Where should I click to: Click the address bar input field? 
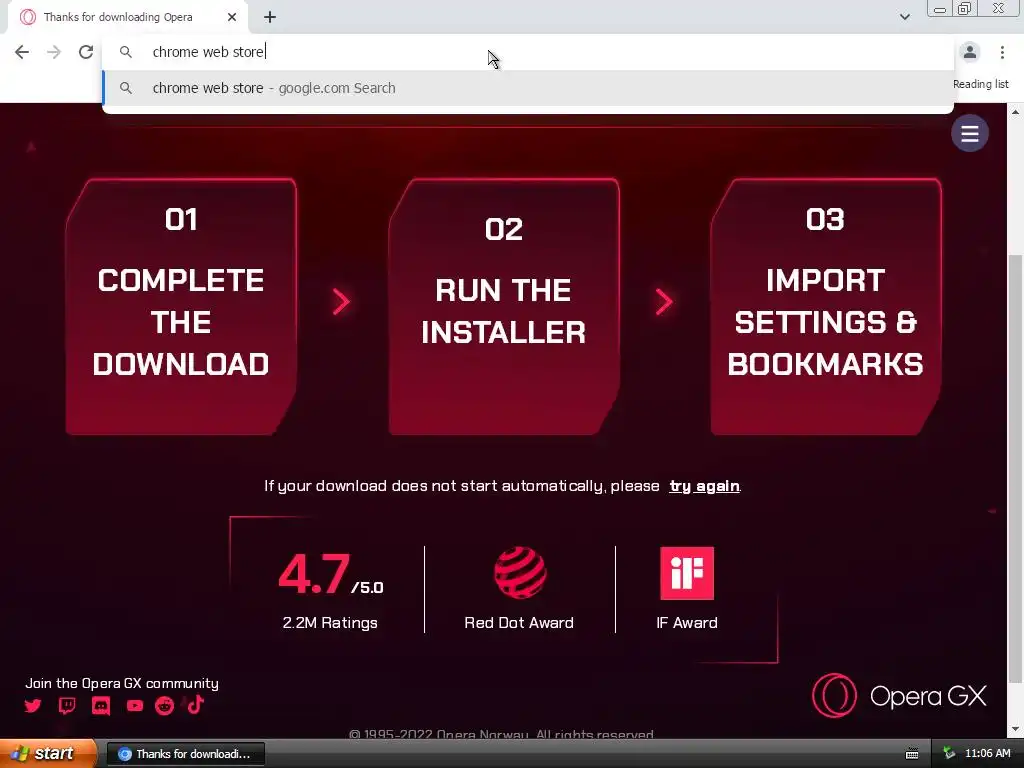pyautogui.click(x=528, y=52)
